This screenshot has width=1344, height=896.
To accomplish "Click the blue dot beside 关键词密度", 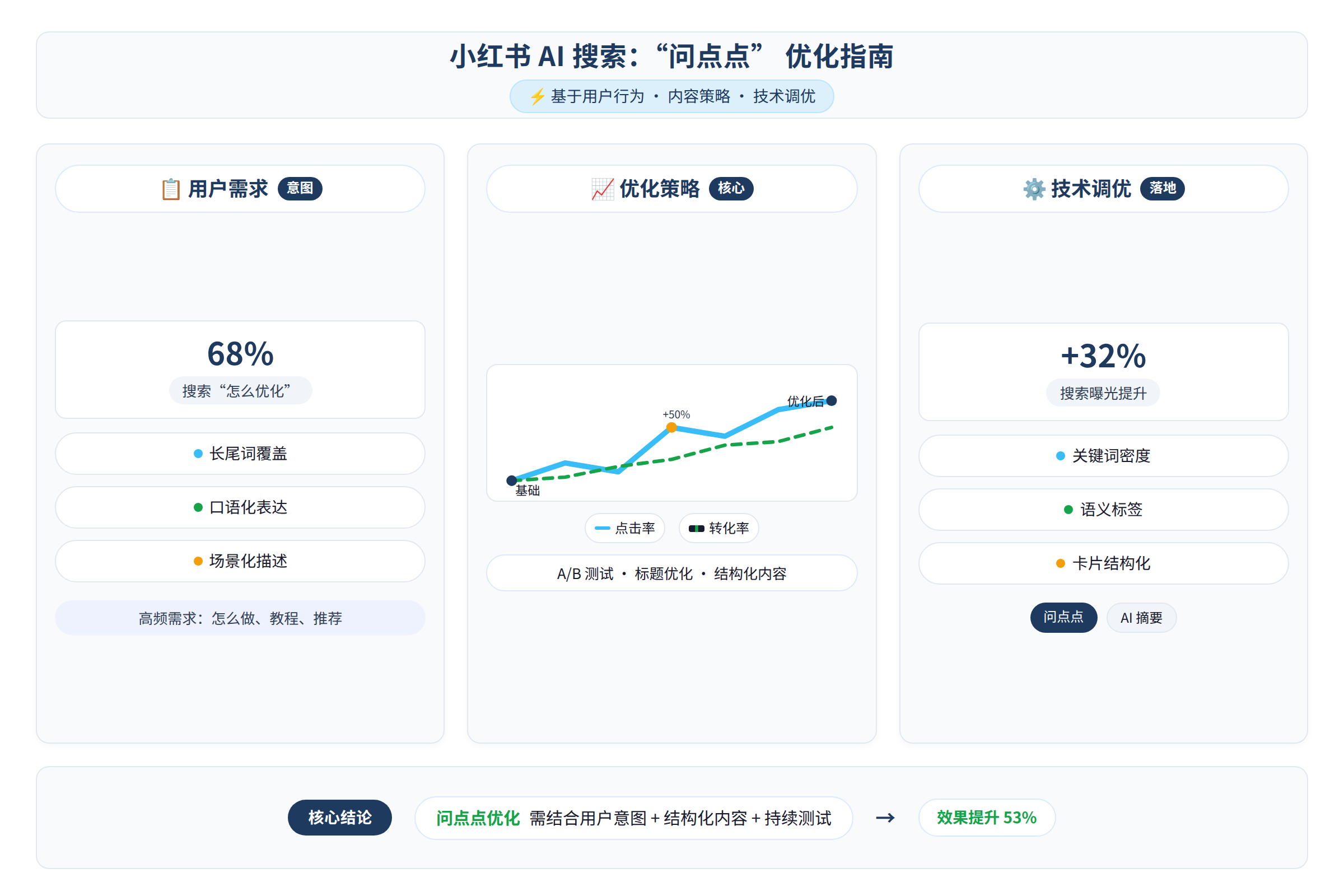I will coord(1061,456).
